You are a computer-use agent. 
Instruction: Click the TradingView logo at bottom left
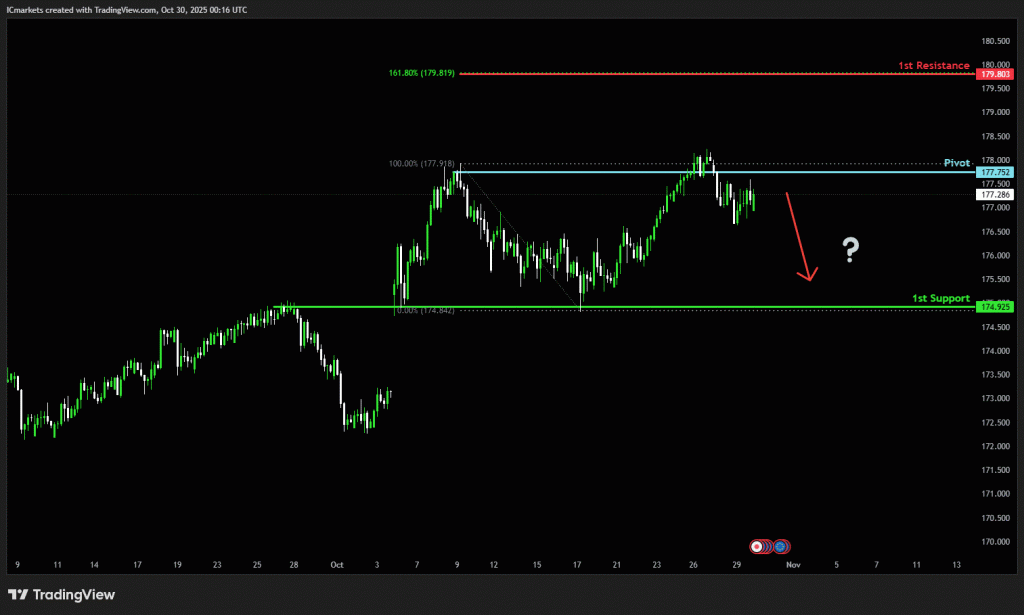coord(62,595)
